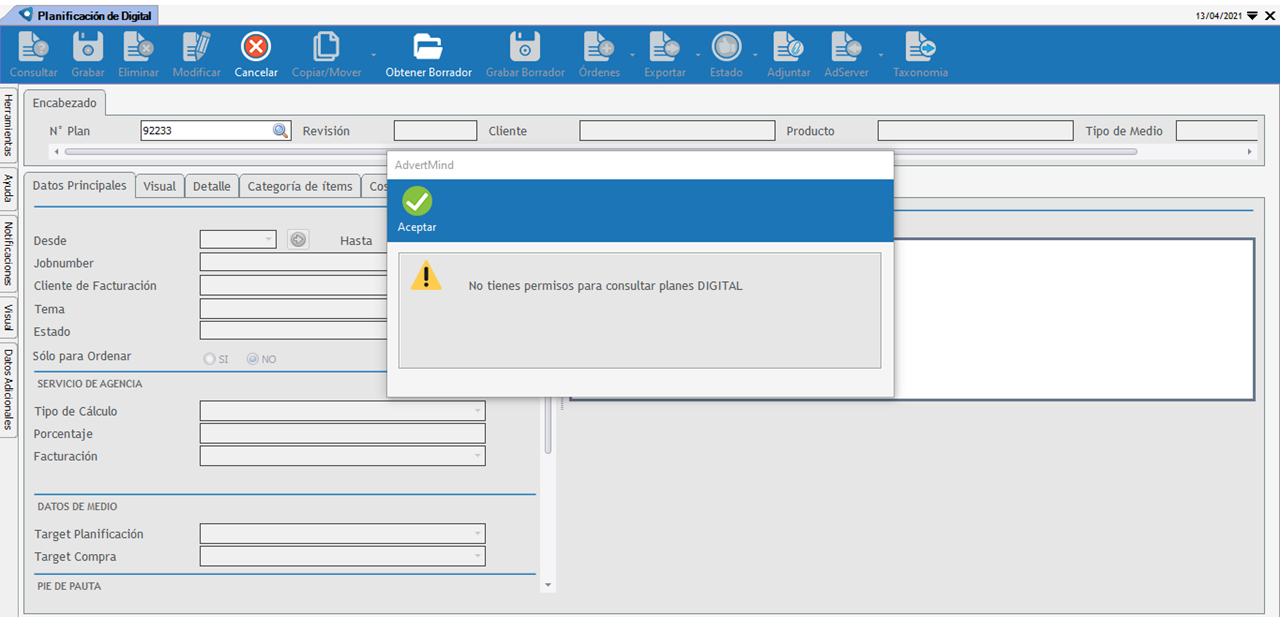Click the Aceptar green checkmark icon
Image resolution: width=1280 pixels, height=617 pixels.
[x=417, y=202]
